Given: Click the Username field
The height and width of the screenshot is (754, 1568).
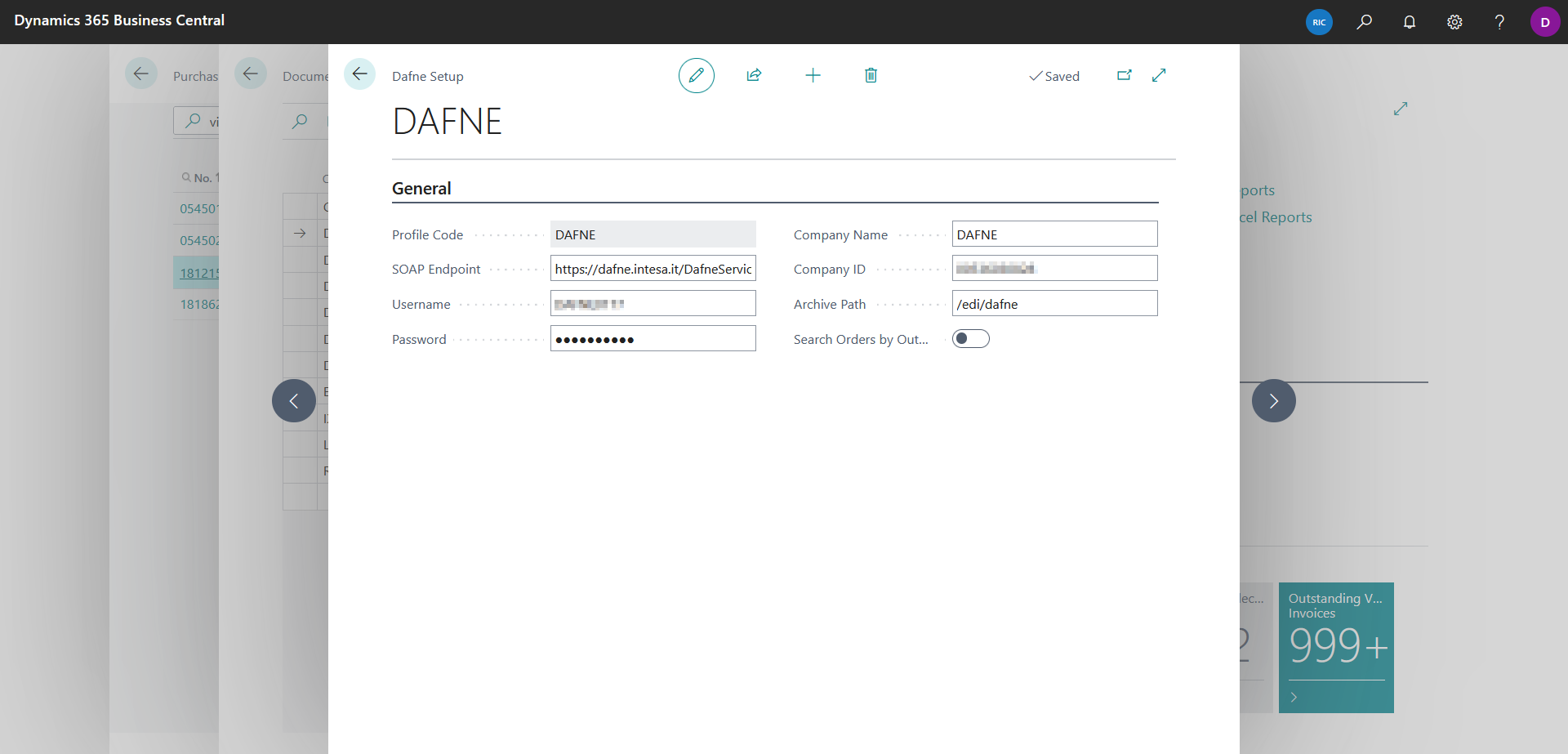Looking at the screenshot, I should click(x=653, y=304).
